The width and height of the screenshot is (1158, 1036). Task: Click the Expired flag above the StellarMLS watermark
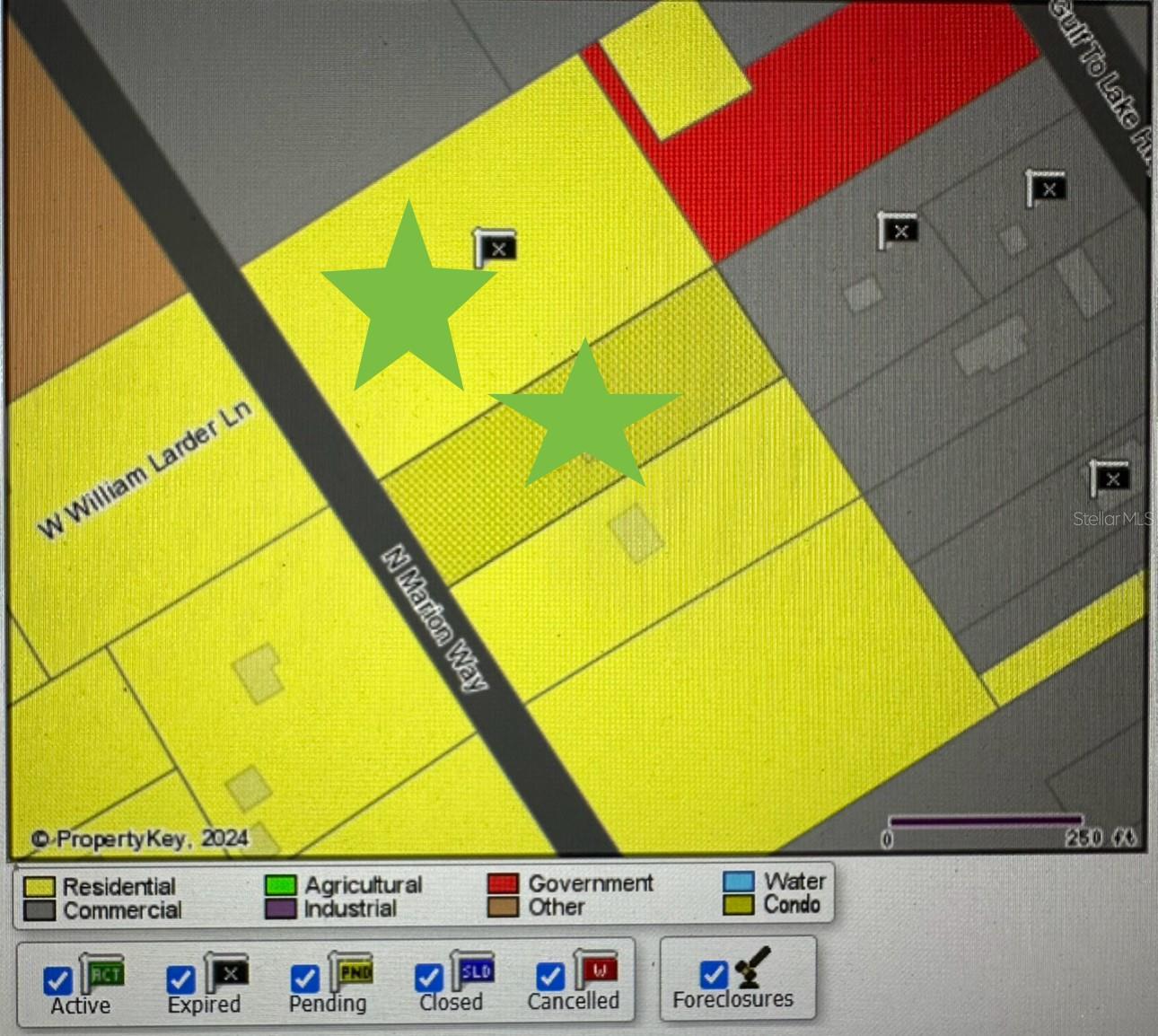click(x=1110, y=478)
